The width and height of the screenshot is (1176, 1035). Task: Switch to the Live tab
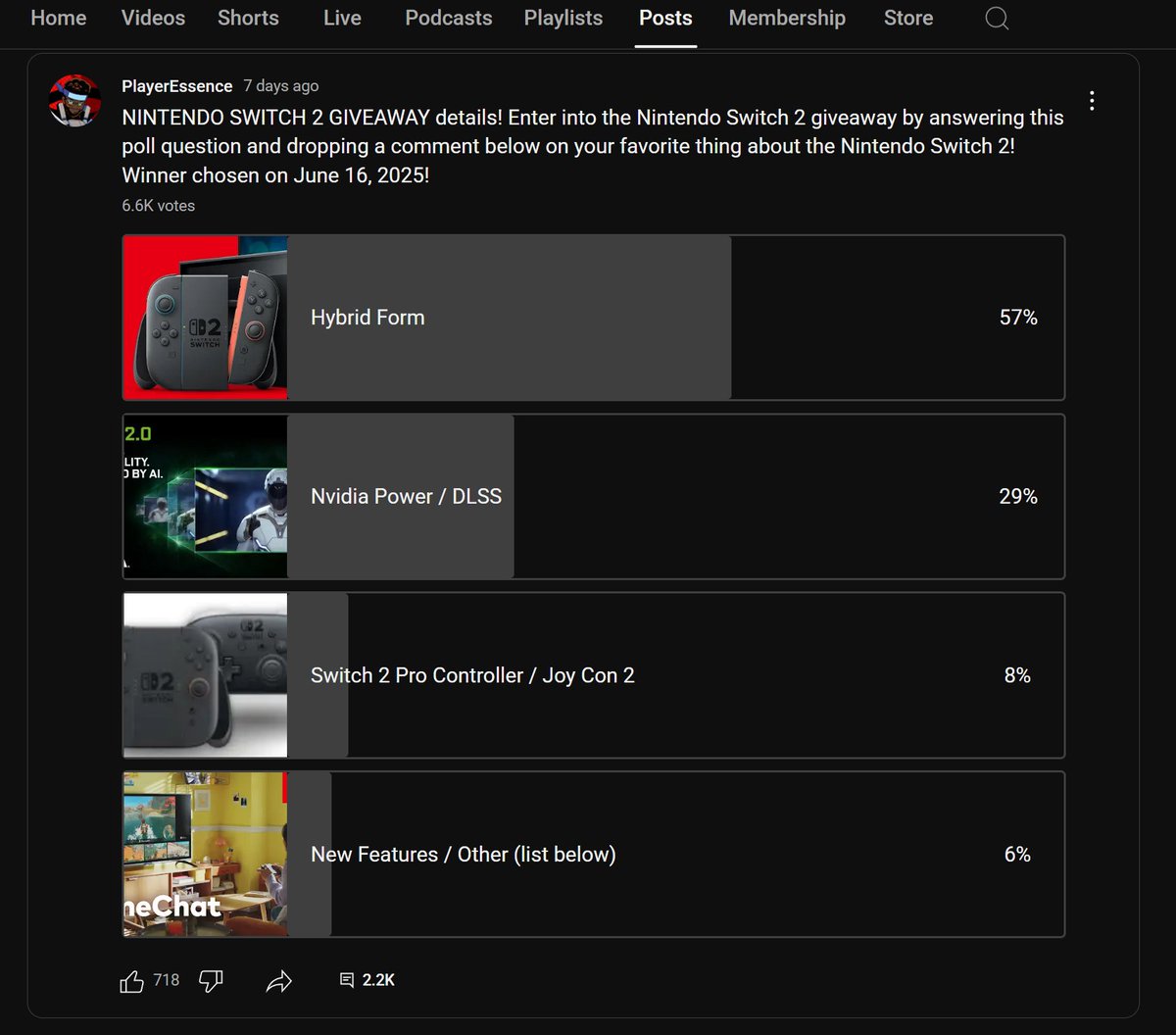tap(342, 18)
